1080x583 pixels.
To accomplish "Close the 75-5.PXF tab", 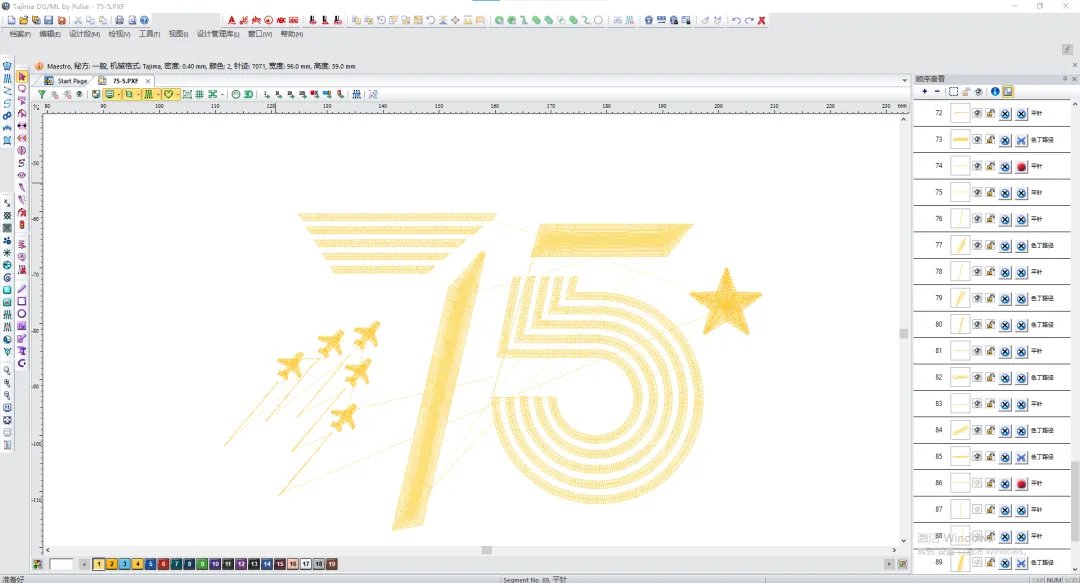I will (x=147, y=81).
